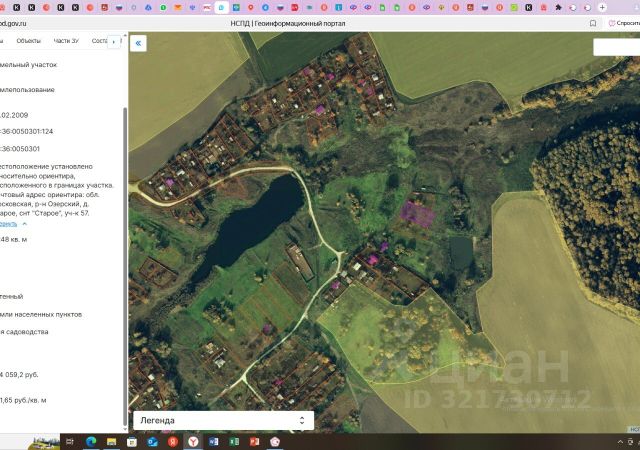Viewport: 640px width, 450px height.
Task: Expand the Легенда dropdown
Action: (x=224, y=420)
